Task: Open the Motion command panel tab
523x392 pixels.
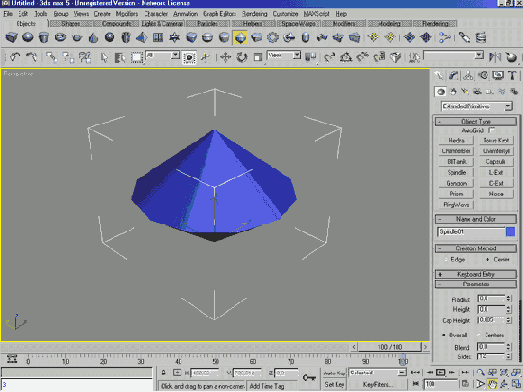Action: point(483,76)
